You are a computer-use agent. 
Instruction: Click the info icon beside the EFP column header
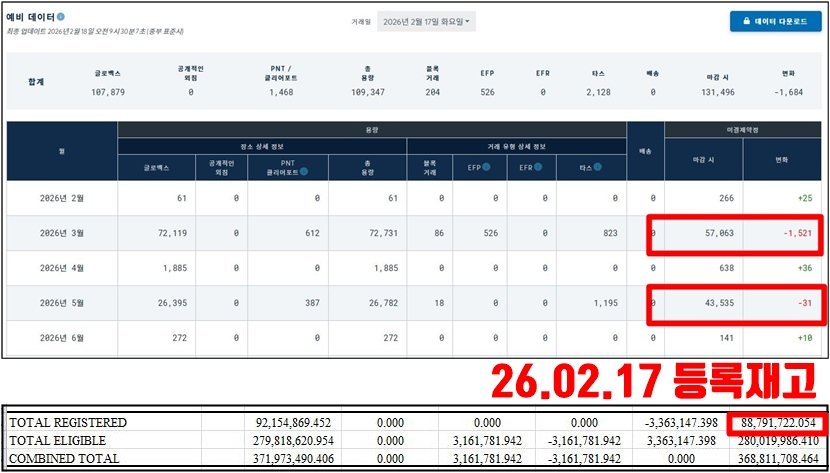486,167
